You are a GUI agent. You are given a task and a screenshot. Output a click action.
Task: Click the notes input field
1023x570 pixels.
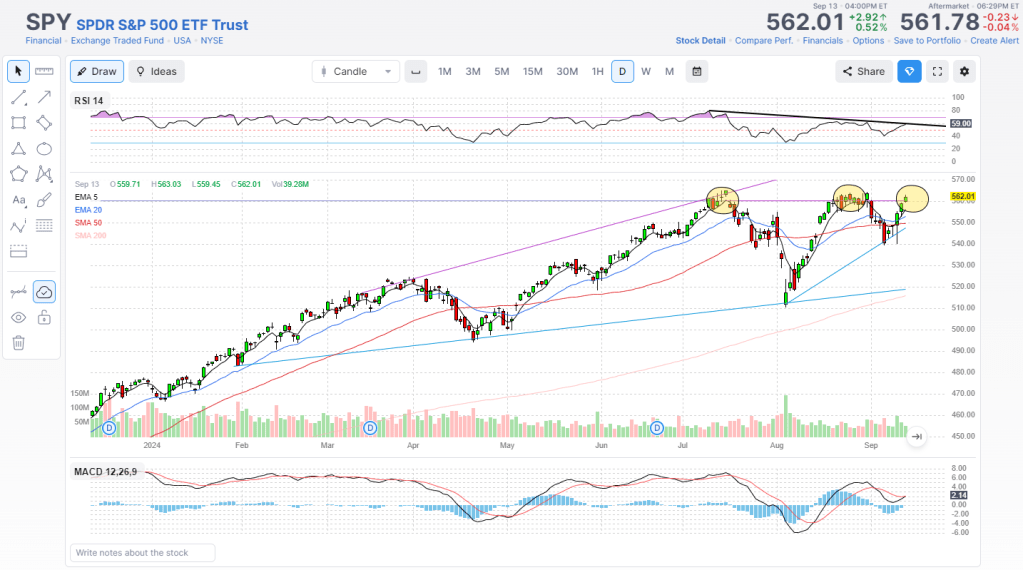143,552
